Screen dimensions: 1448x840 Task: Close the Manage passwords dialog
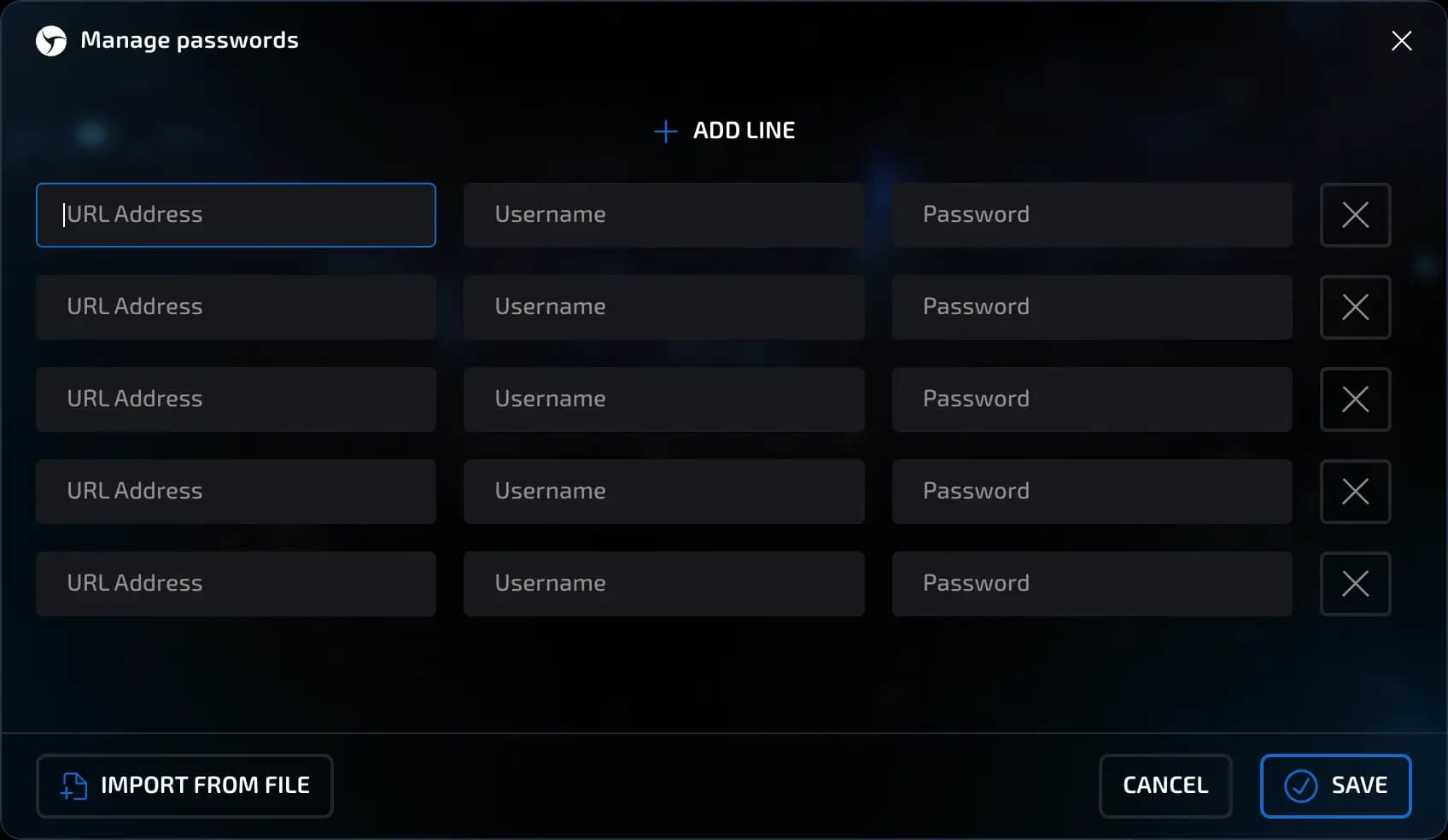[1401, 40]
